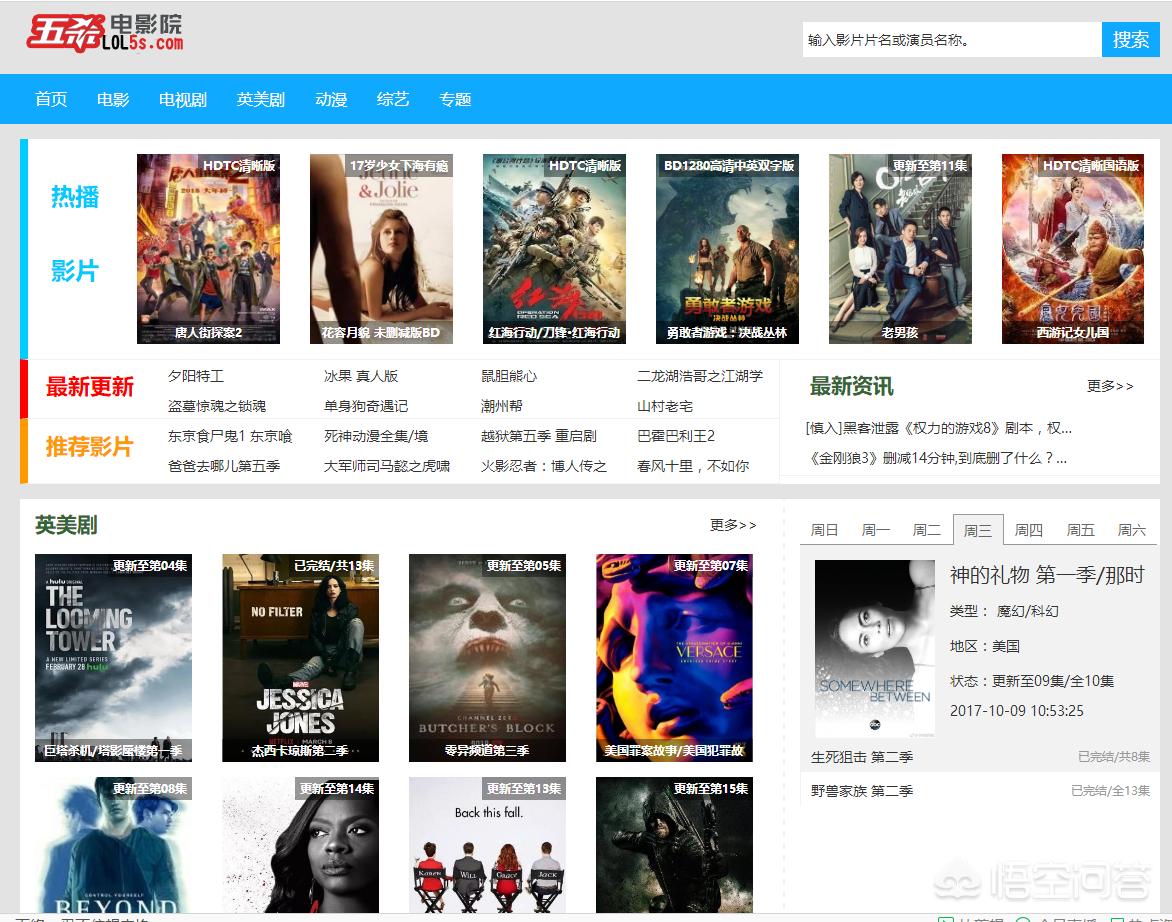Open the 金刚狼3 cut 14 minutes news
Image resolution: width=1172 pixels, height=922 pixels.
(937, 458)
